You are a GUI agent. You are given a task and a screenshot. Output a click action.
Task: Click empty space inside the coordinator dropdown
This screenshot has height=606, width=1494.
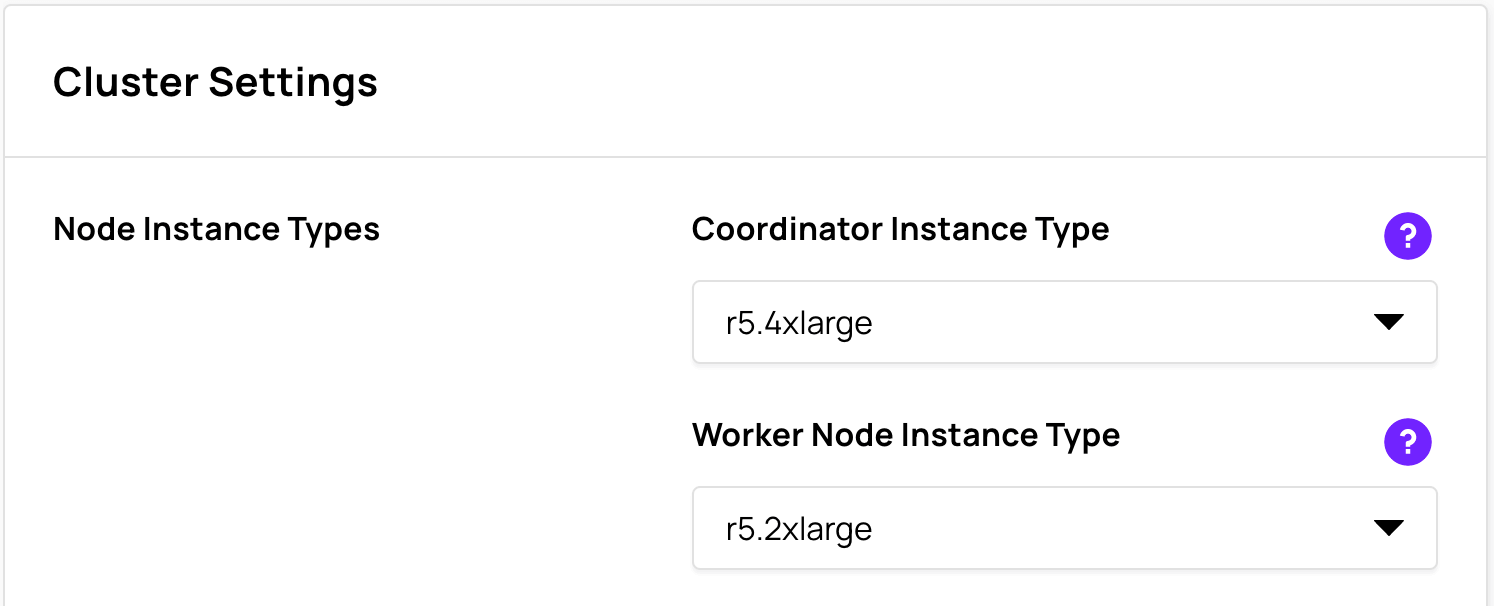pyautogui.click(x=1100, y=322)
